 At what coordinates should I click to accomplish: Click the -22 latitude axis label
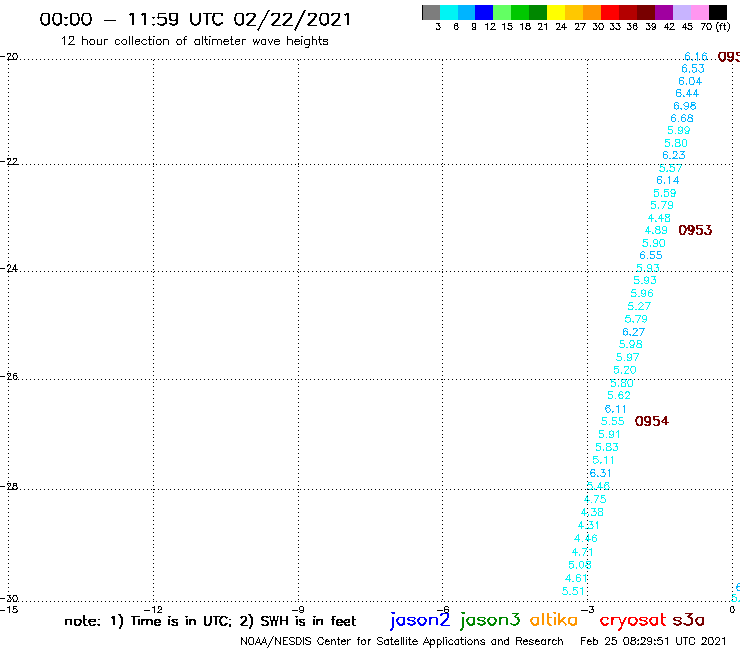pyautogui.click(x=9, y=161)
